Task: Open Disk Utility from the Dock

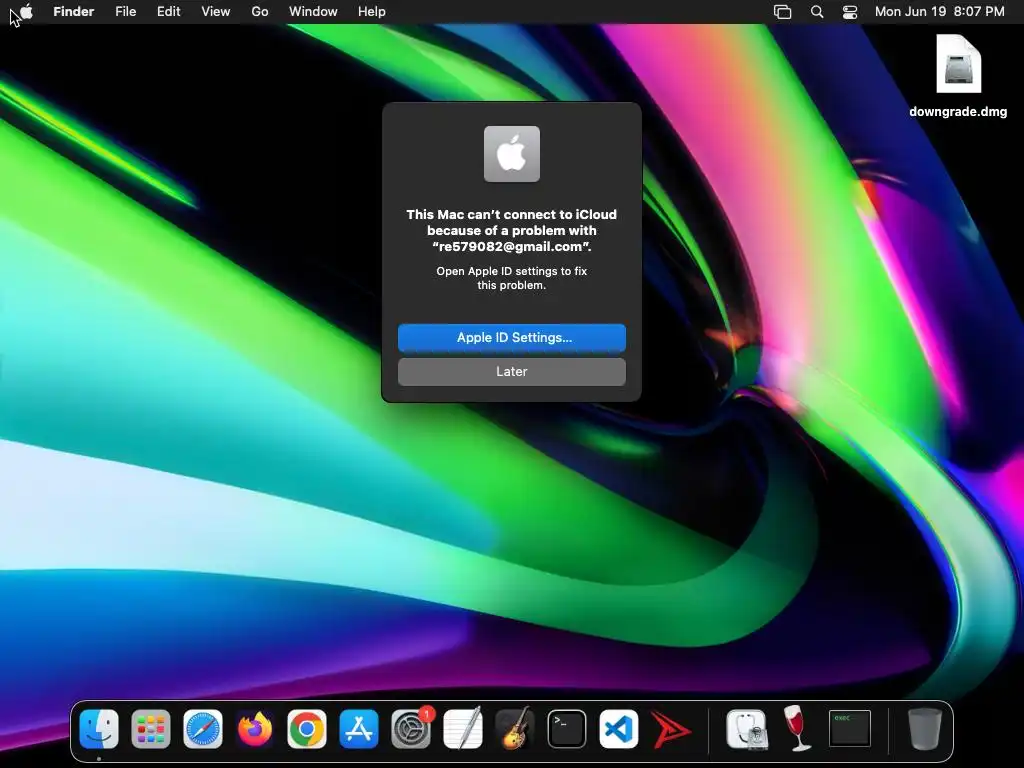Action: pyautogui.click(x=746, y=729)
